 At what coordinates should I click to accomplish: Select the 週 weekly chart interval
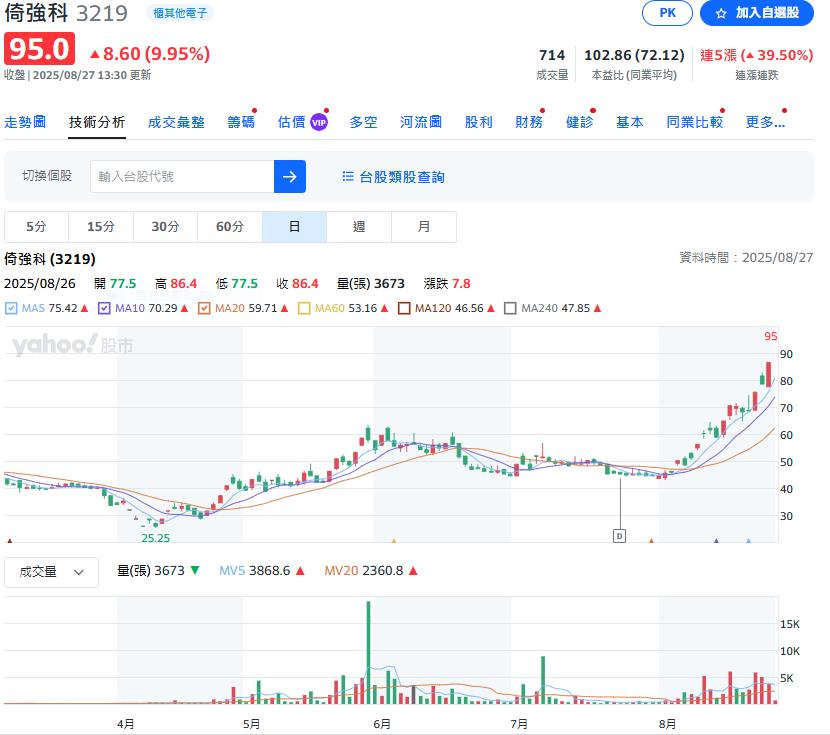[x=359, y=226]
